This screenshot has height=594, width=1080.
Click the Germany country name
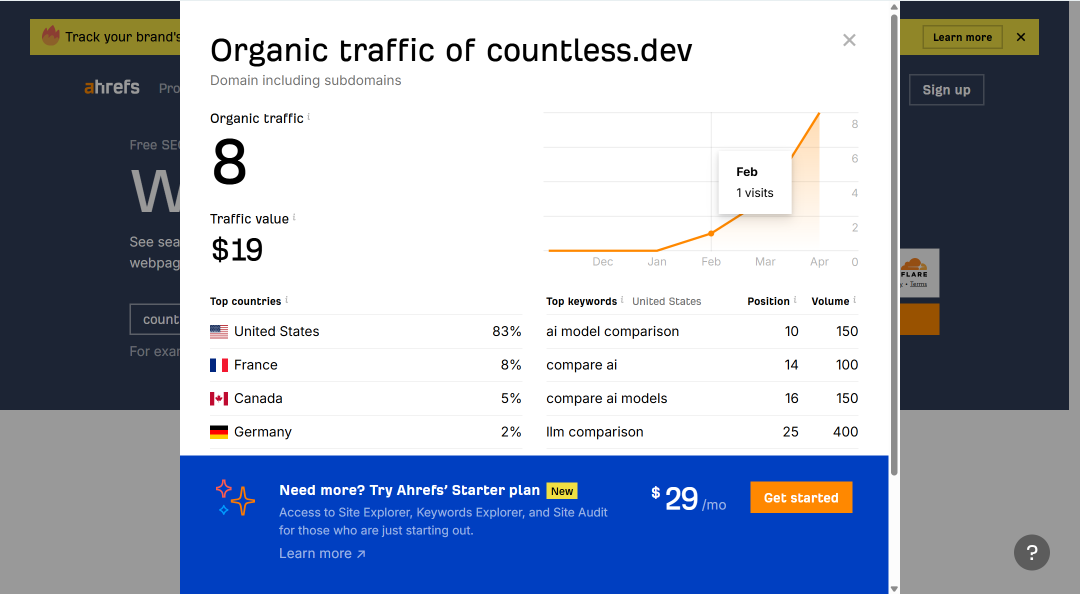click(262, 432)
